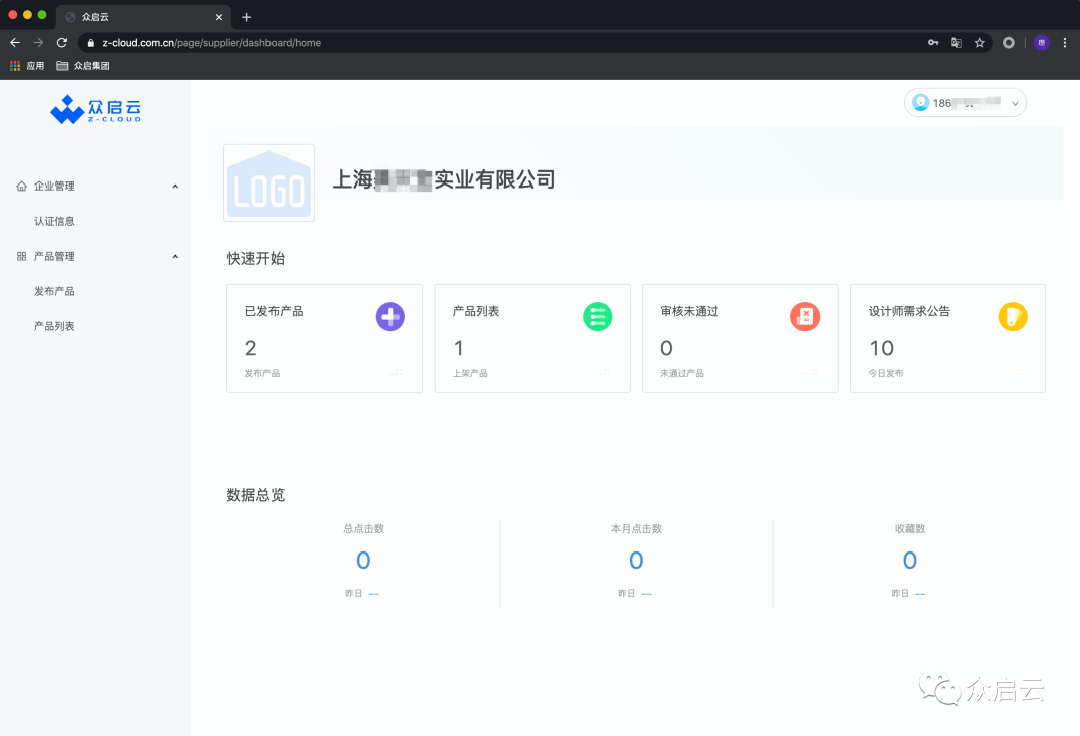
Task: Click the home icon beside 企业管理
Action: click(22, 185)
